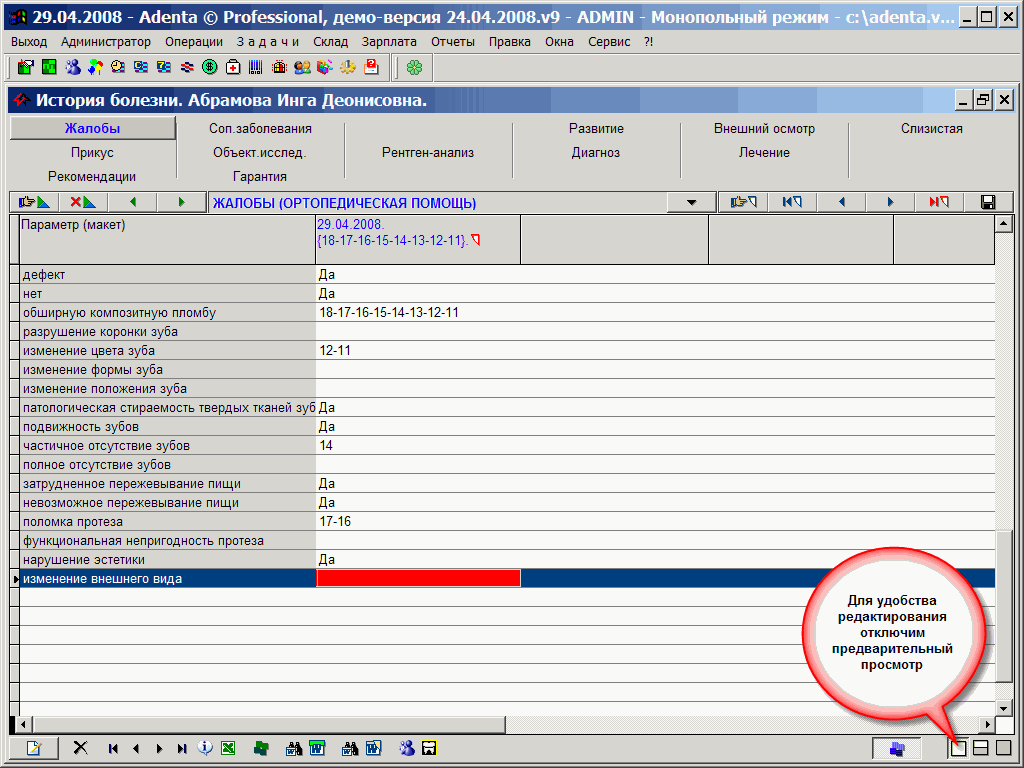Image resolution: width=1024 pixels, height=768 pixels.
Task: Expand the Жалобы section dropdown arrow
Action: 692,203
